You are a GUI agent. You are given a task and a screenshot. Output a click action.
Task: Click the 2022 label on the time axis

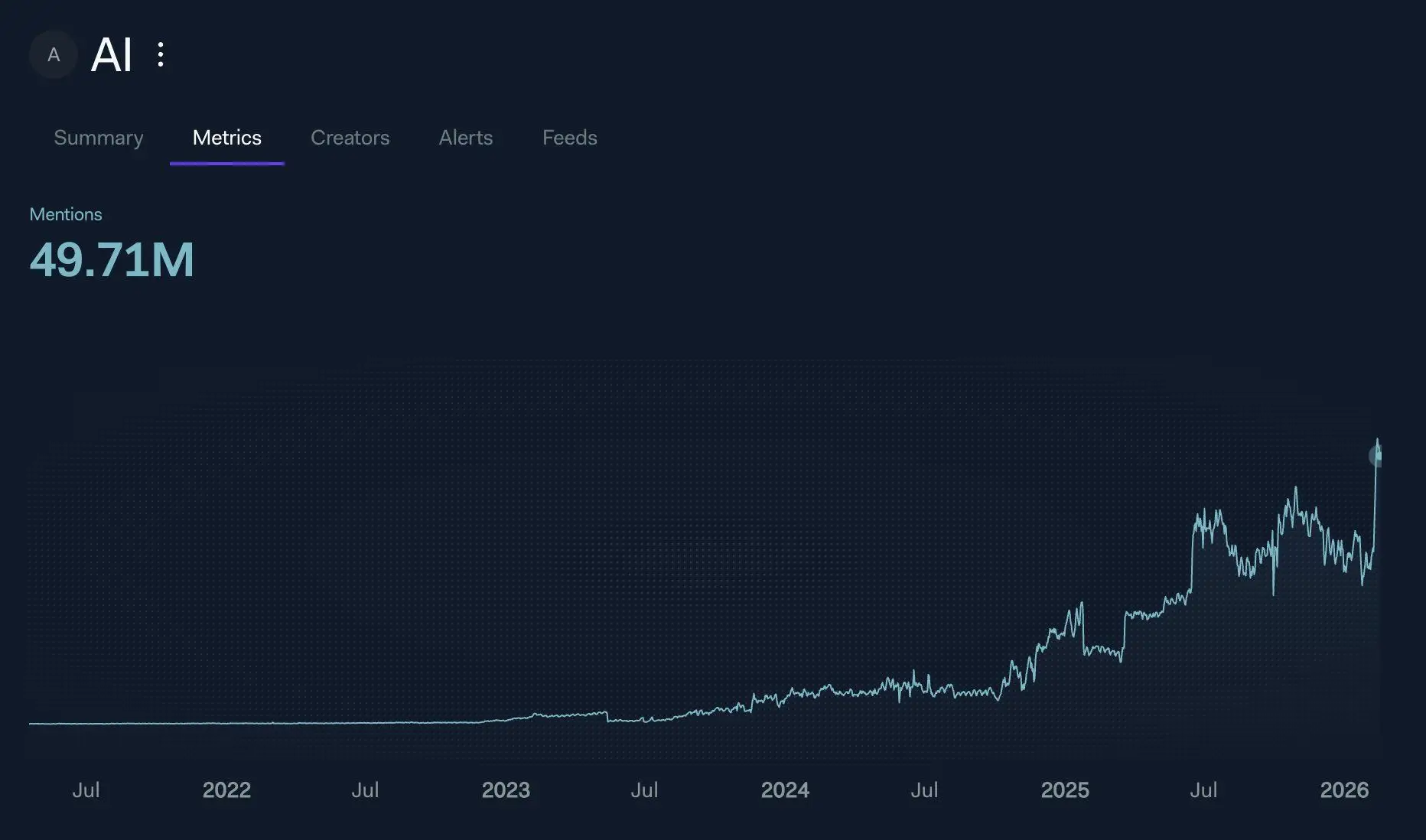(x=226, y=790)
